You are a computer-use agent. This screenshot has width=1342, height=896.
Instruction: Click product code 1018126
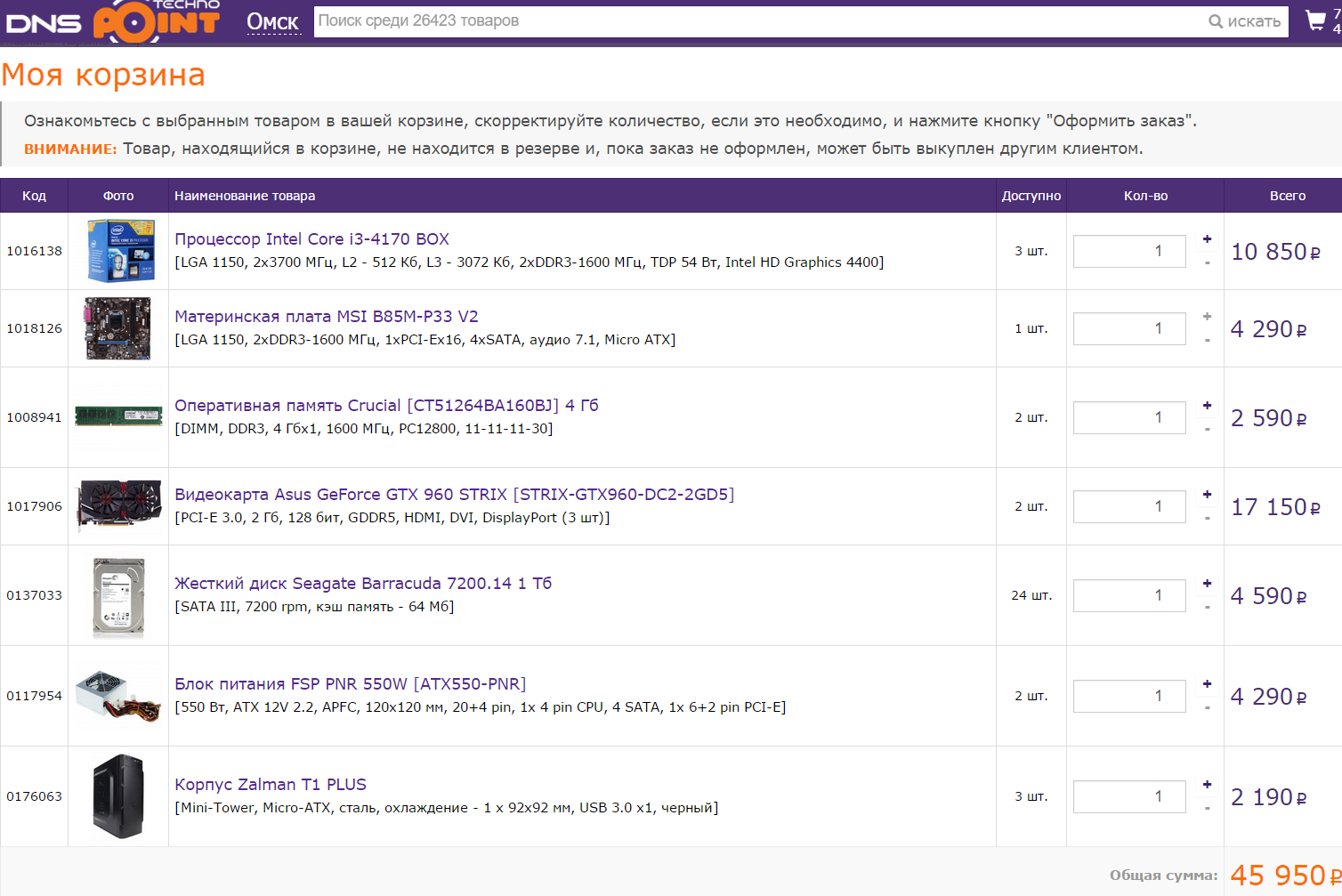click(x=34, y=328)
